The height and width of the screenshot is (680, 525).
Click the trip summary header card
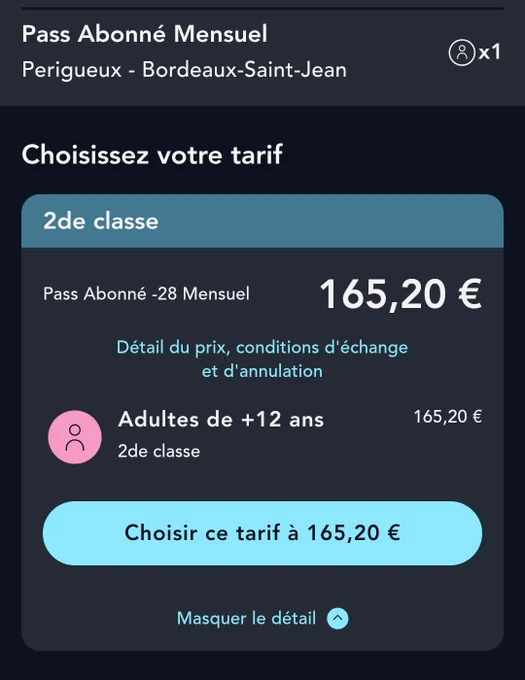262,52
